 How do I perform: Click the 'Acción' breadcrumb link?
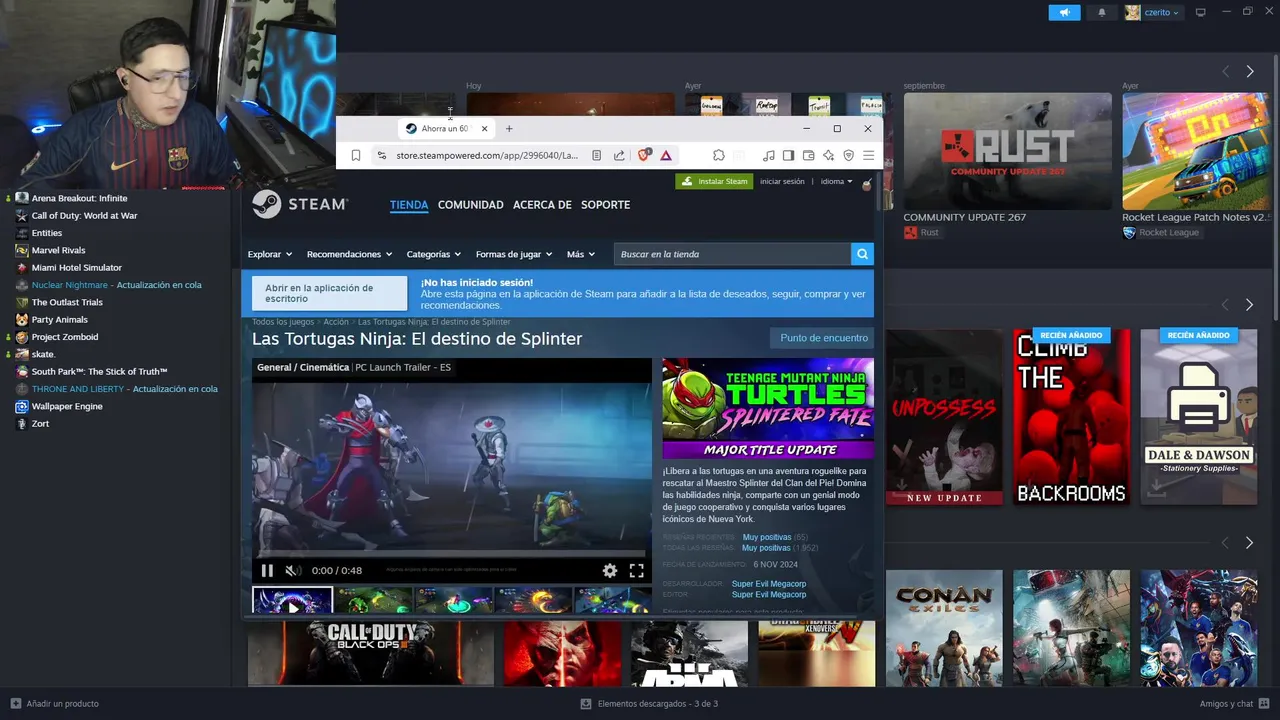pyautogui.click(x=336, y=322)
